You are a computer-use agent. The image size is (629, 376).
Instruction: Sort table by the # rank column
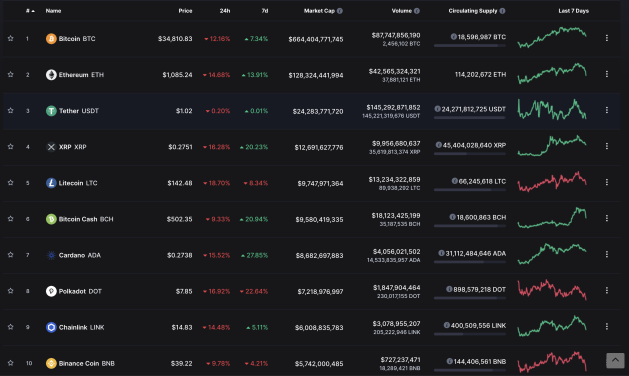pos(30,11)
